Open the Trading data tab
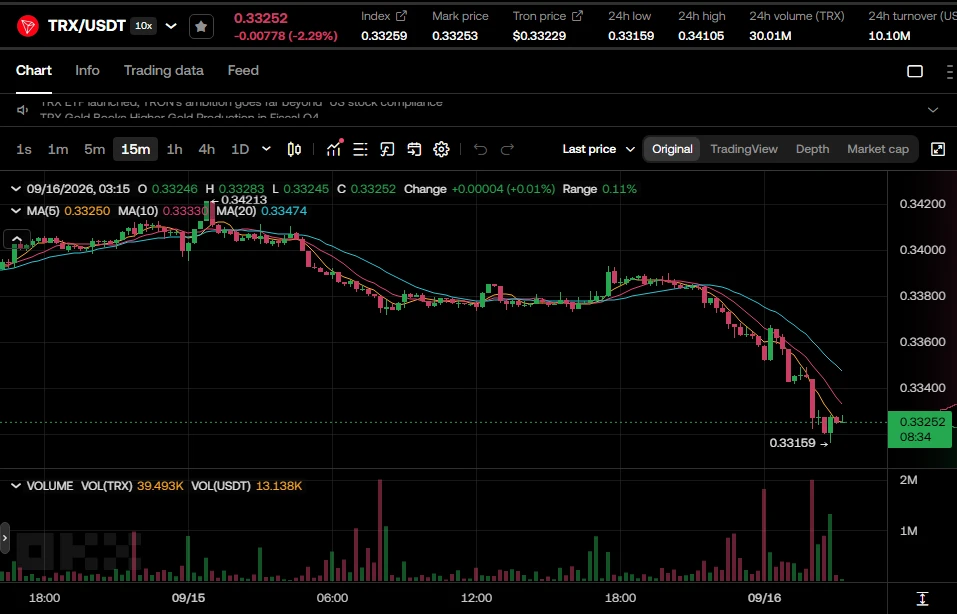 coord(164,71)
